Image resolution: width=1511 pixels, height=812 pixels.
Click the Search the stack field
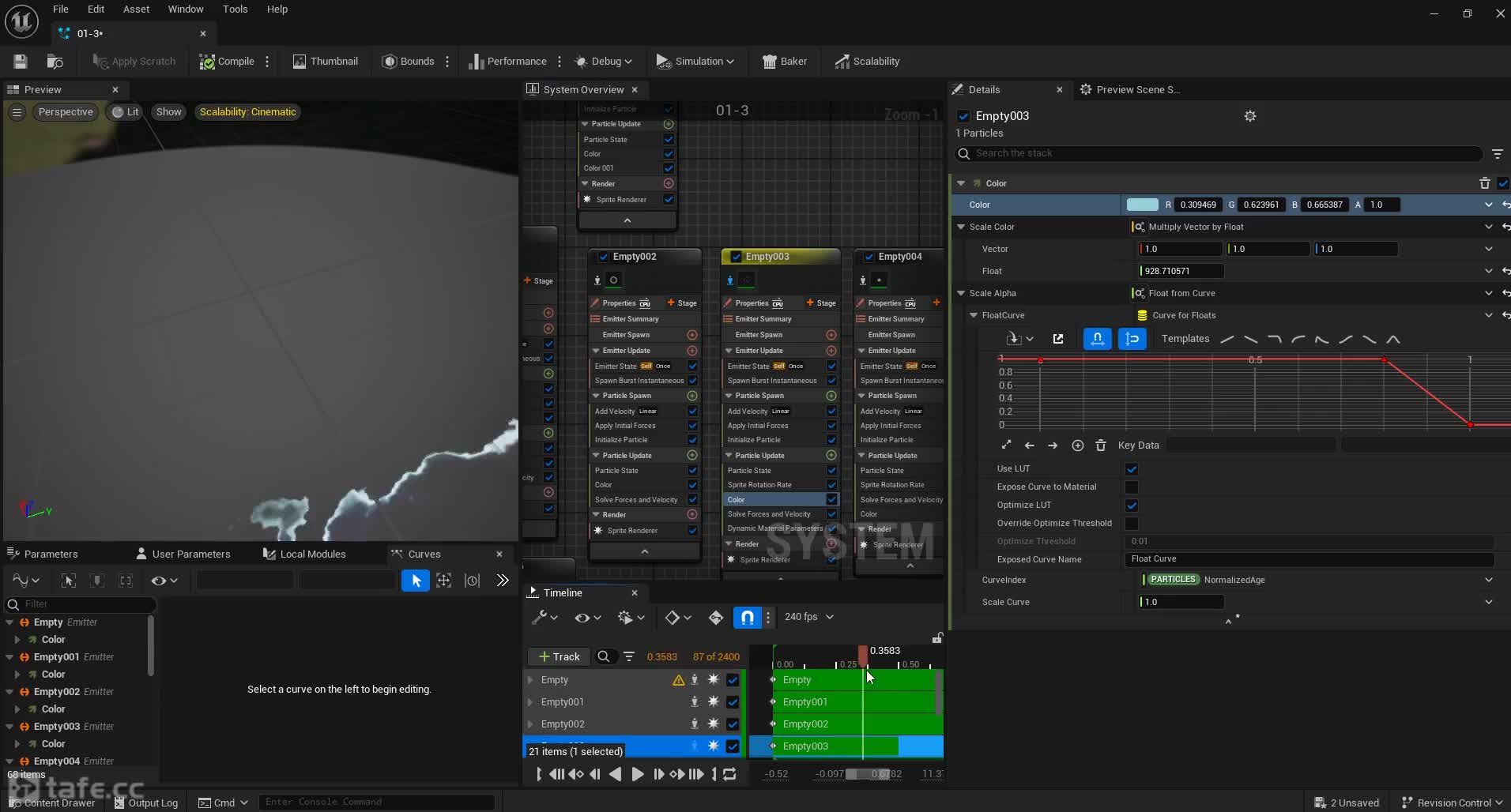click(x=1219, y=153)
